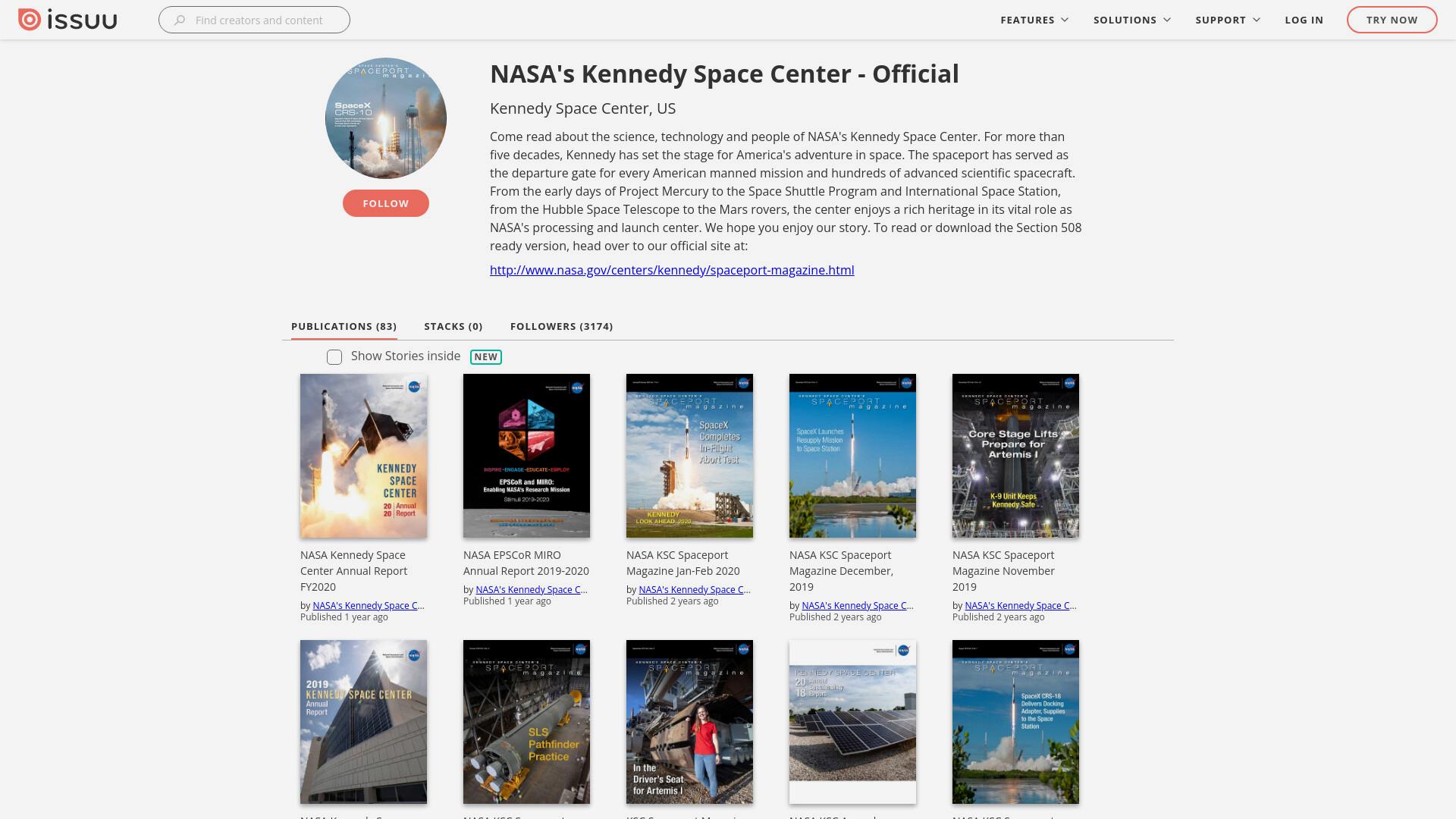This screenshot has height=819, width=1456.
Task: Focus the Find creators and content field
Action: (x=254, y=20)
